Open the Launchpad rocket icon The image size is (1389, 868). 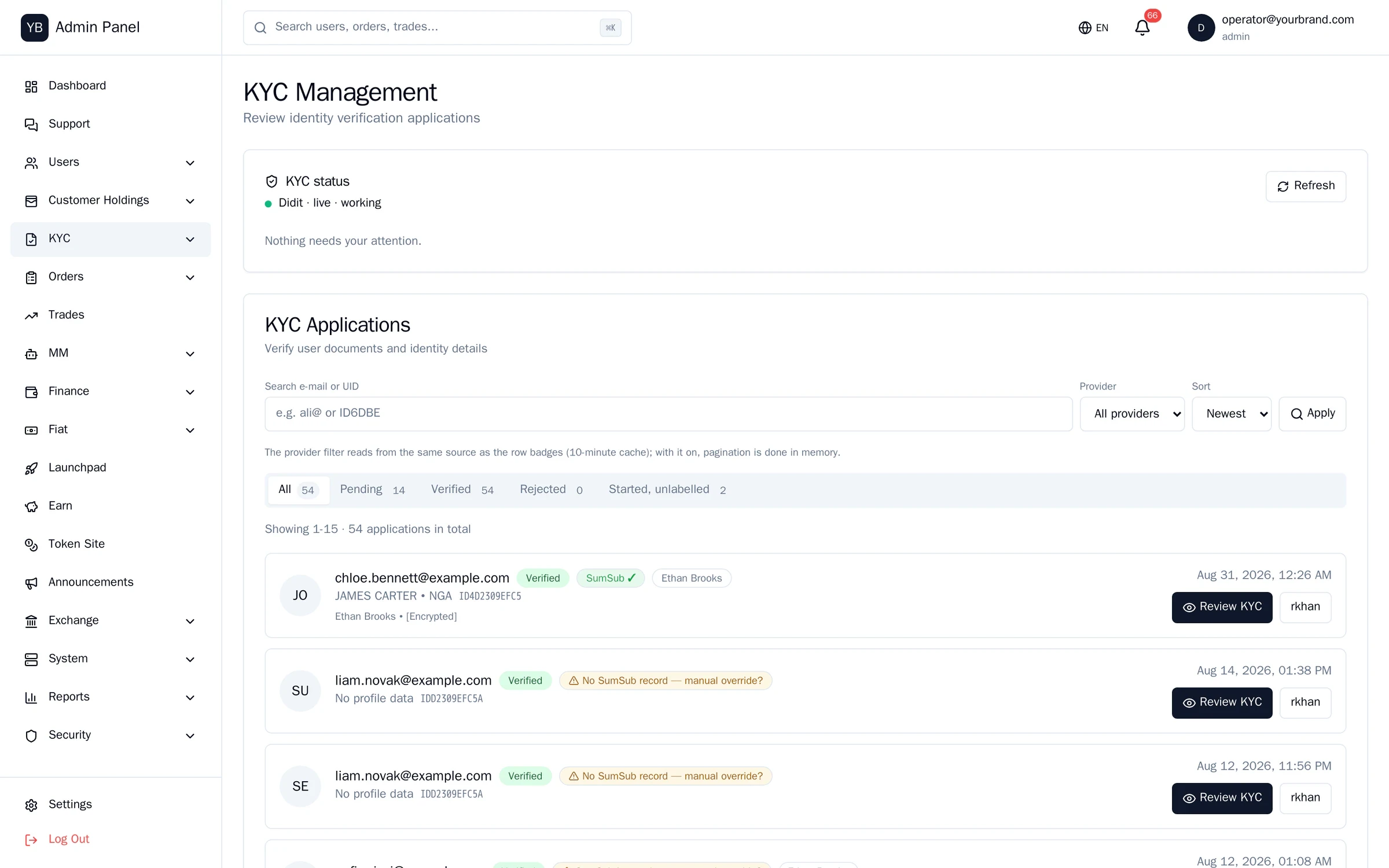tap(31, 468)
